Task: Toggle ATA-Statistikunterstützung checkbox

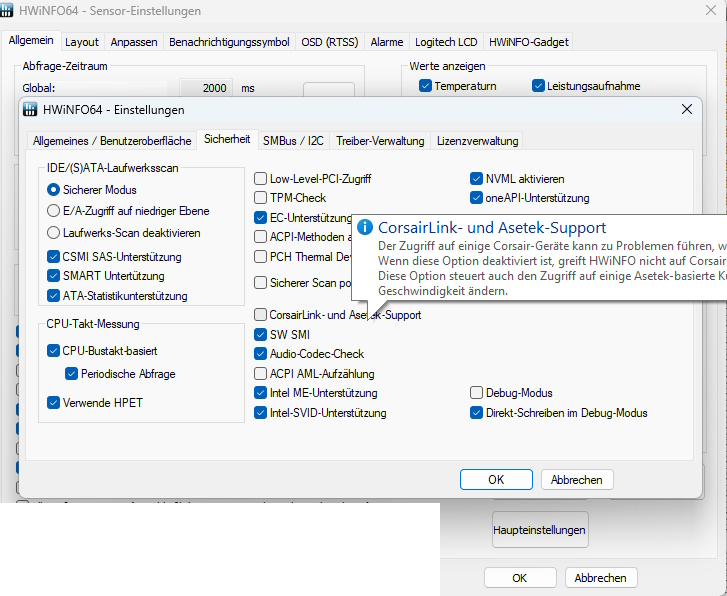Action: 53,296
